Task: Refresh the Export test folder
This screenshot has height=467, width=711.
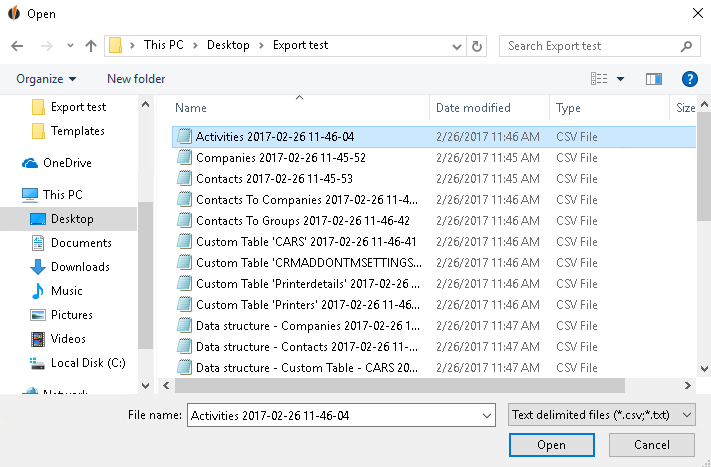Action: coord(477,46)
